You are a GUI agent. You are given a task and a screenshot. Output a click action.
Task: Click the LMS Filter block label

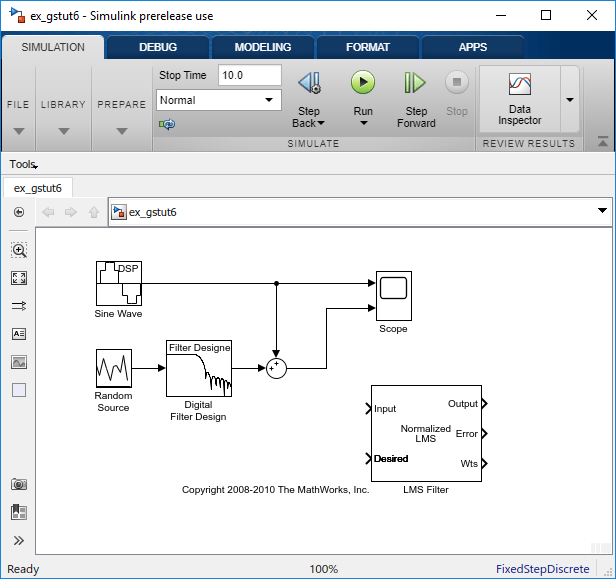click(x=426, y=490)
